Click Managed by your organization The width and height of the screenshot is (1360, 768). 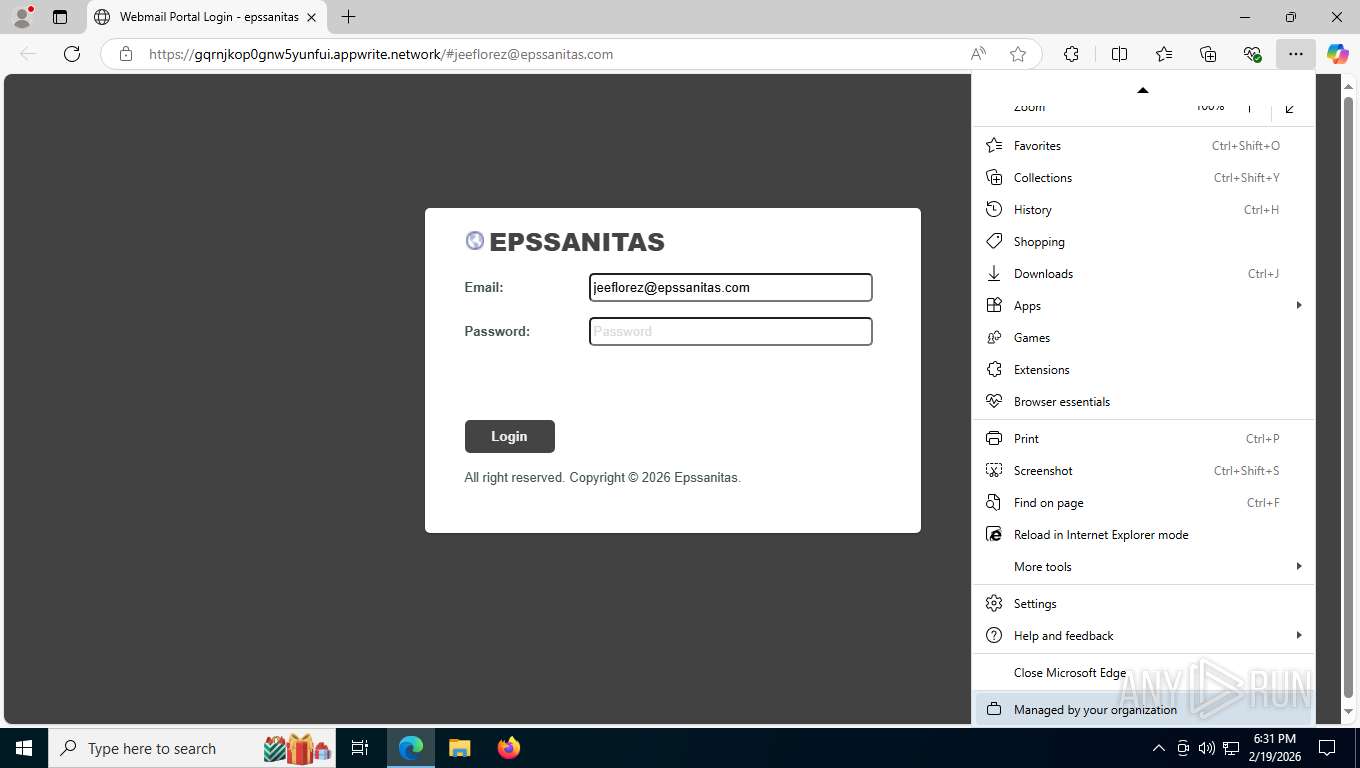1143,710
